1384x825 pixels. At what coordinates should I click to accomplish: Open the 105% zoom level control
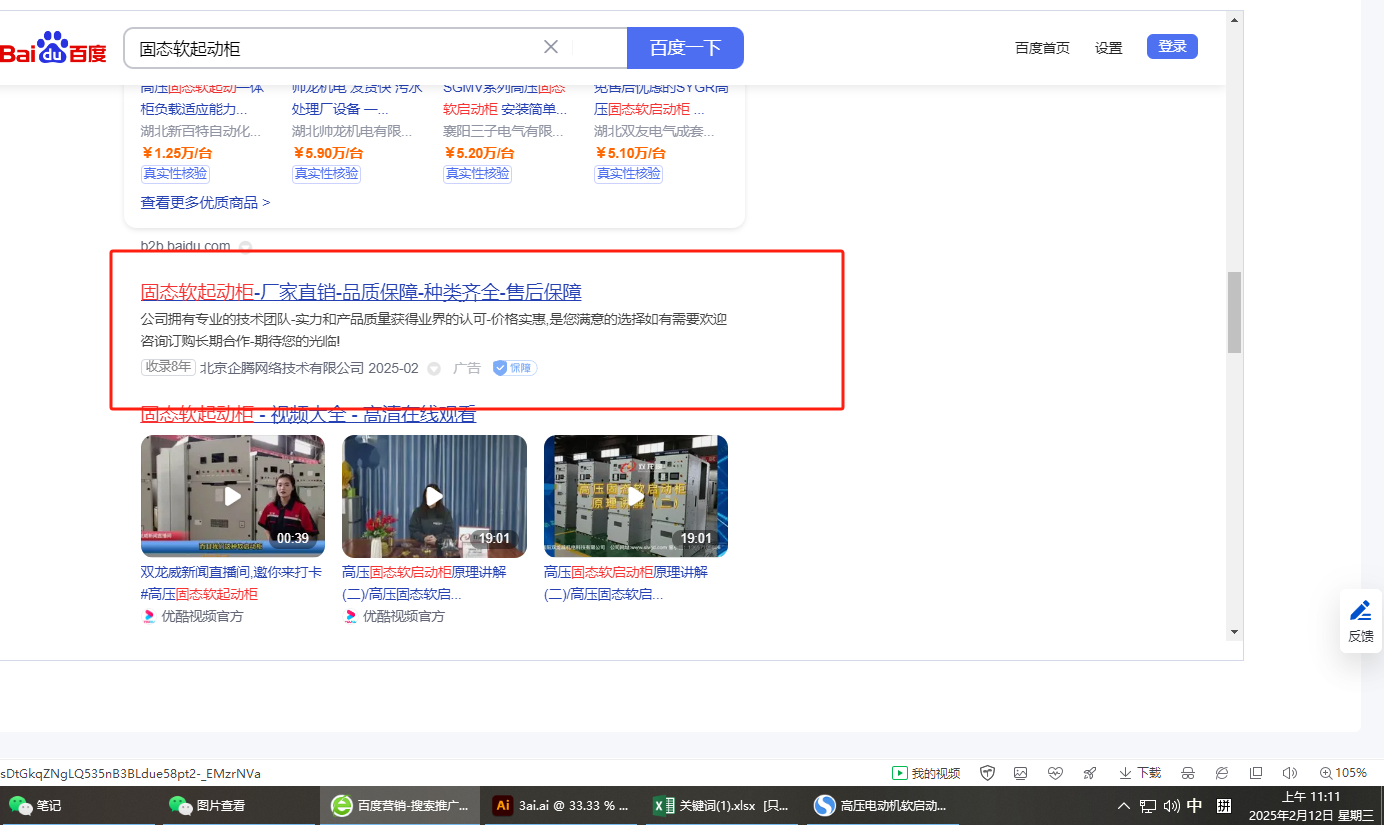[x=1343, y=773]
